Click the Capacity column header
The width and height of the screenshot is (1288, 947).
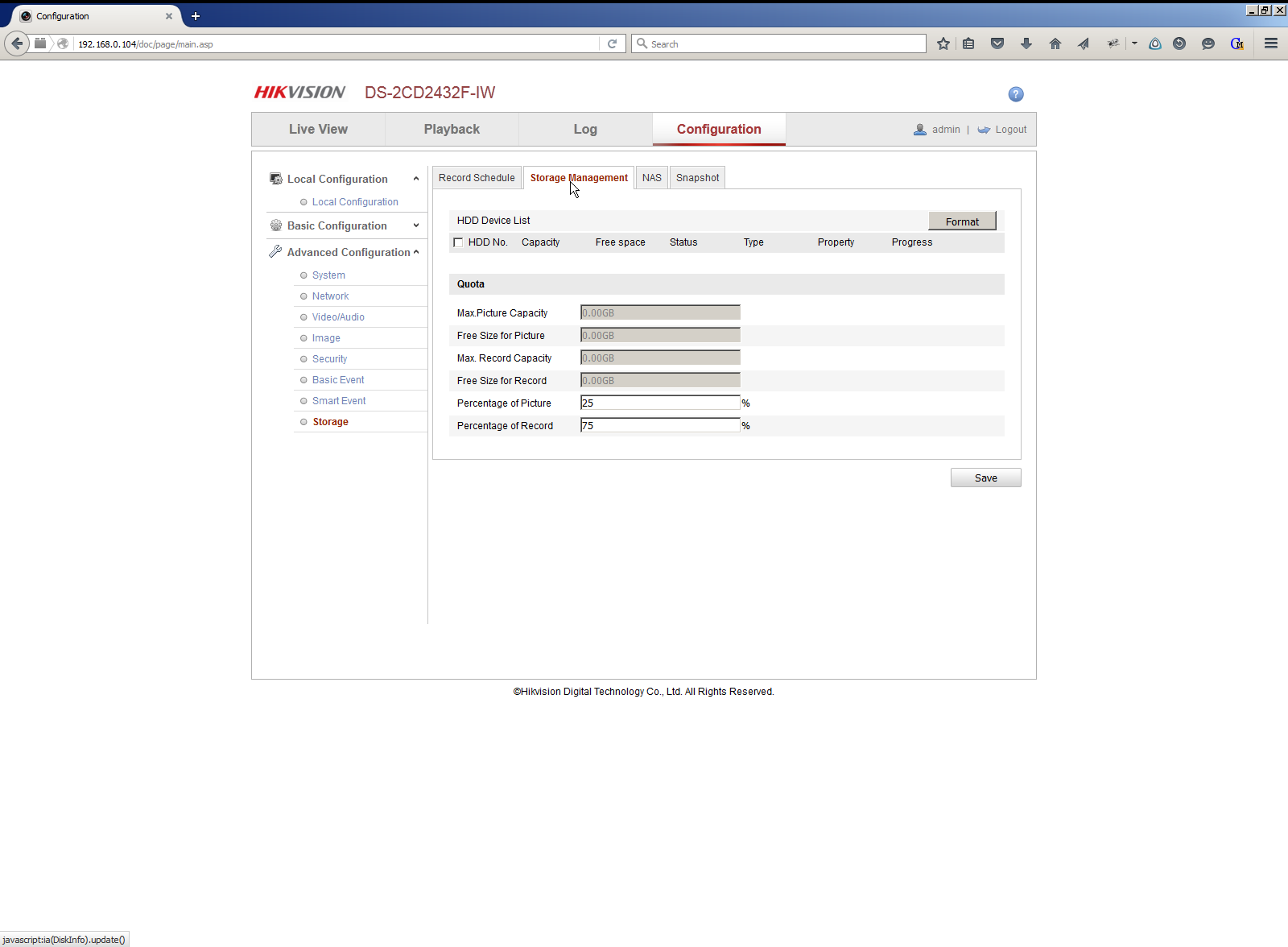coord(540,242)
